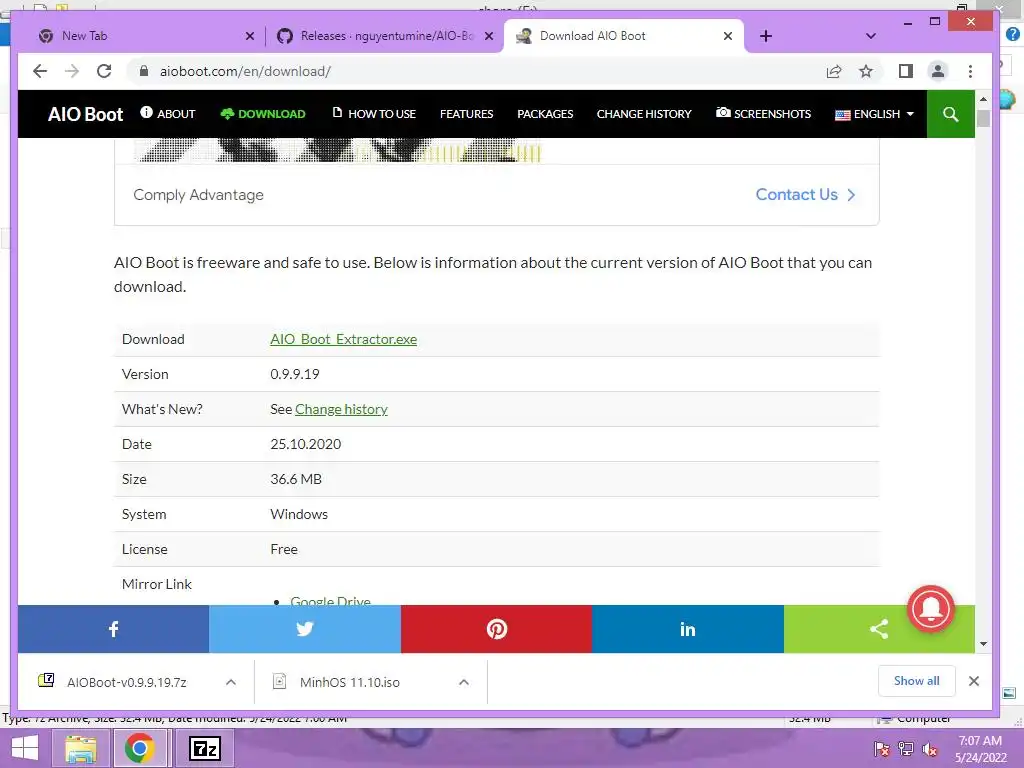Go back to the previous page
The width and height of the screenshot is (1024, 768).
tap(40, 71)
